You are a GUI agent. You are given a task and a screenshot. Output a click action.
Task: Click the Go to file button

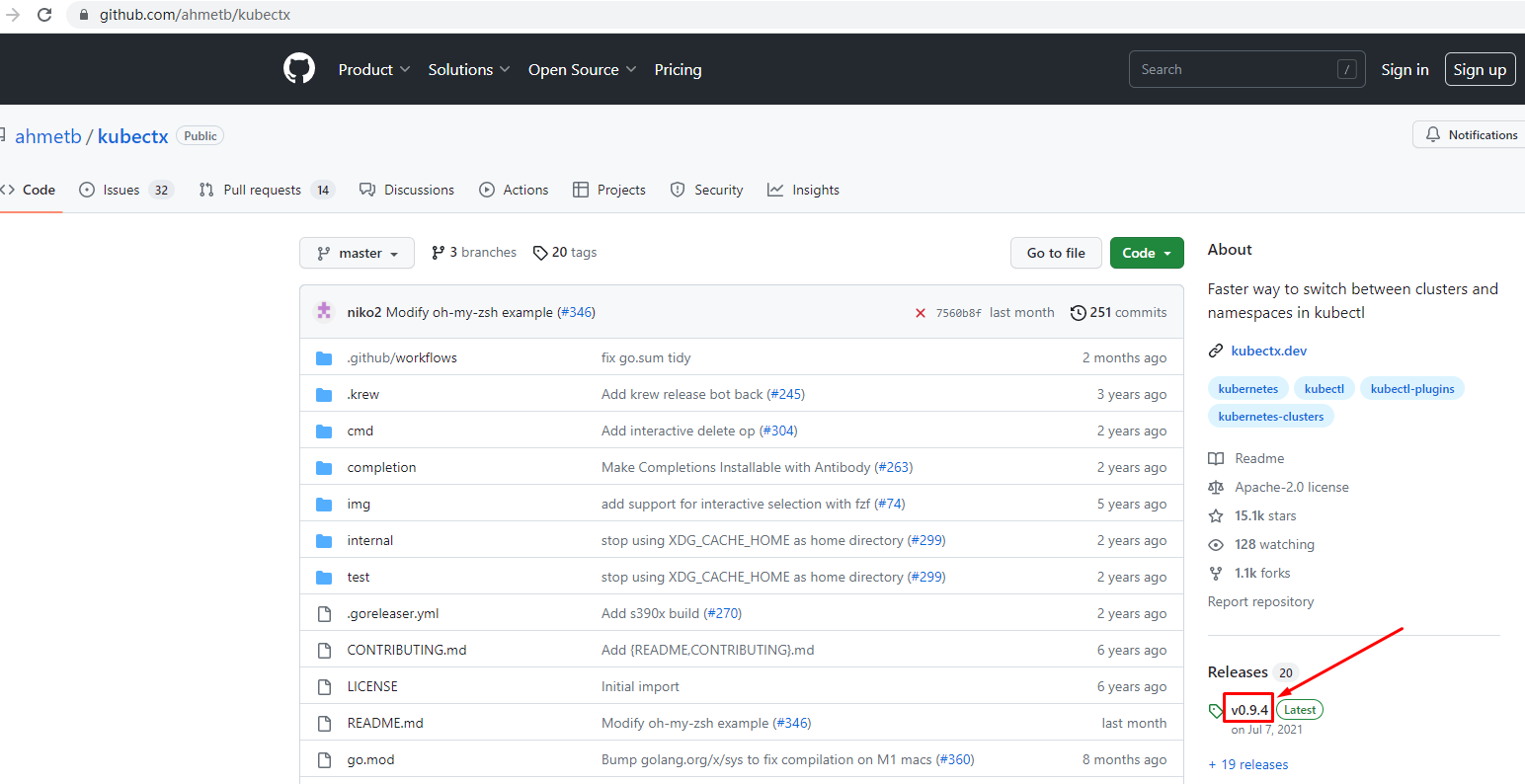point(1056,253)
